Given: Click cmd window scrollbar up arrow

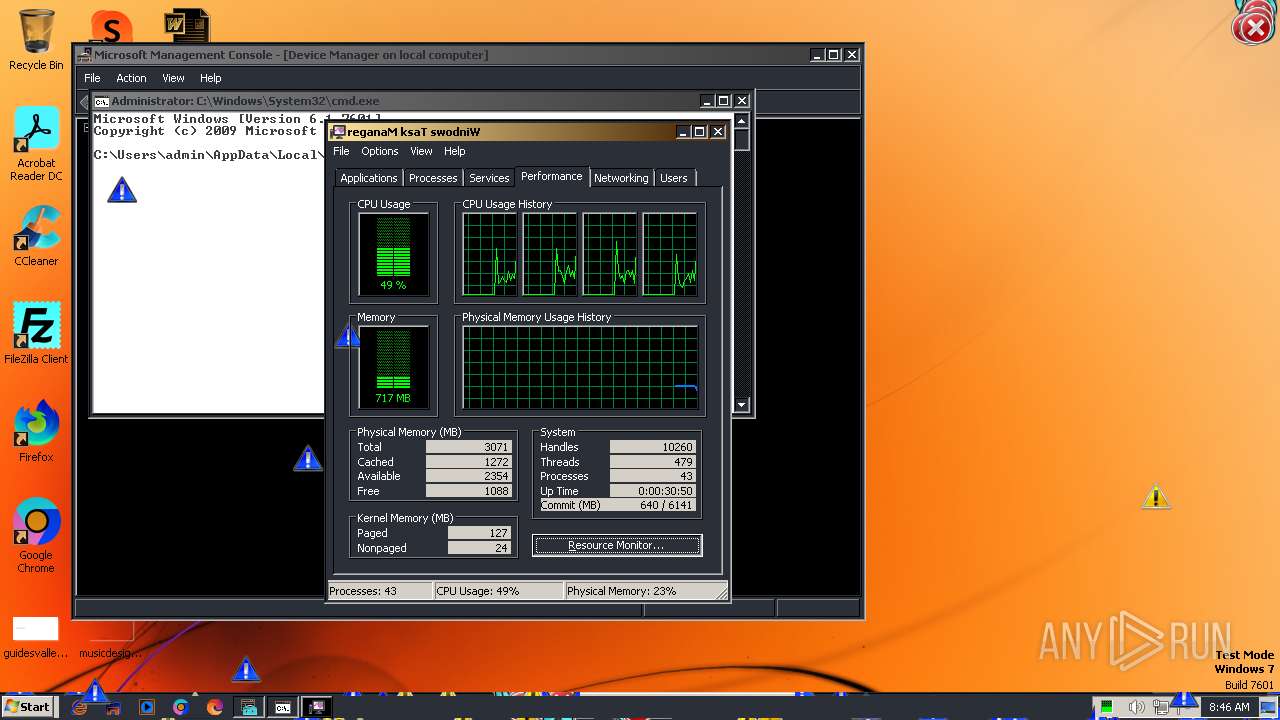Looking at the screenshot, I should [x=741, y=121].
